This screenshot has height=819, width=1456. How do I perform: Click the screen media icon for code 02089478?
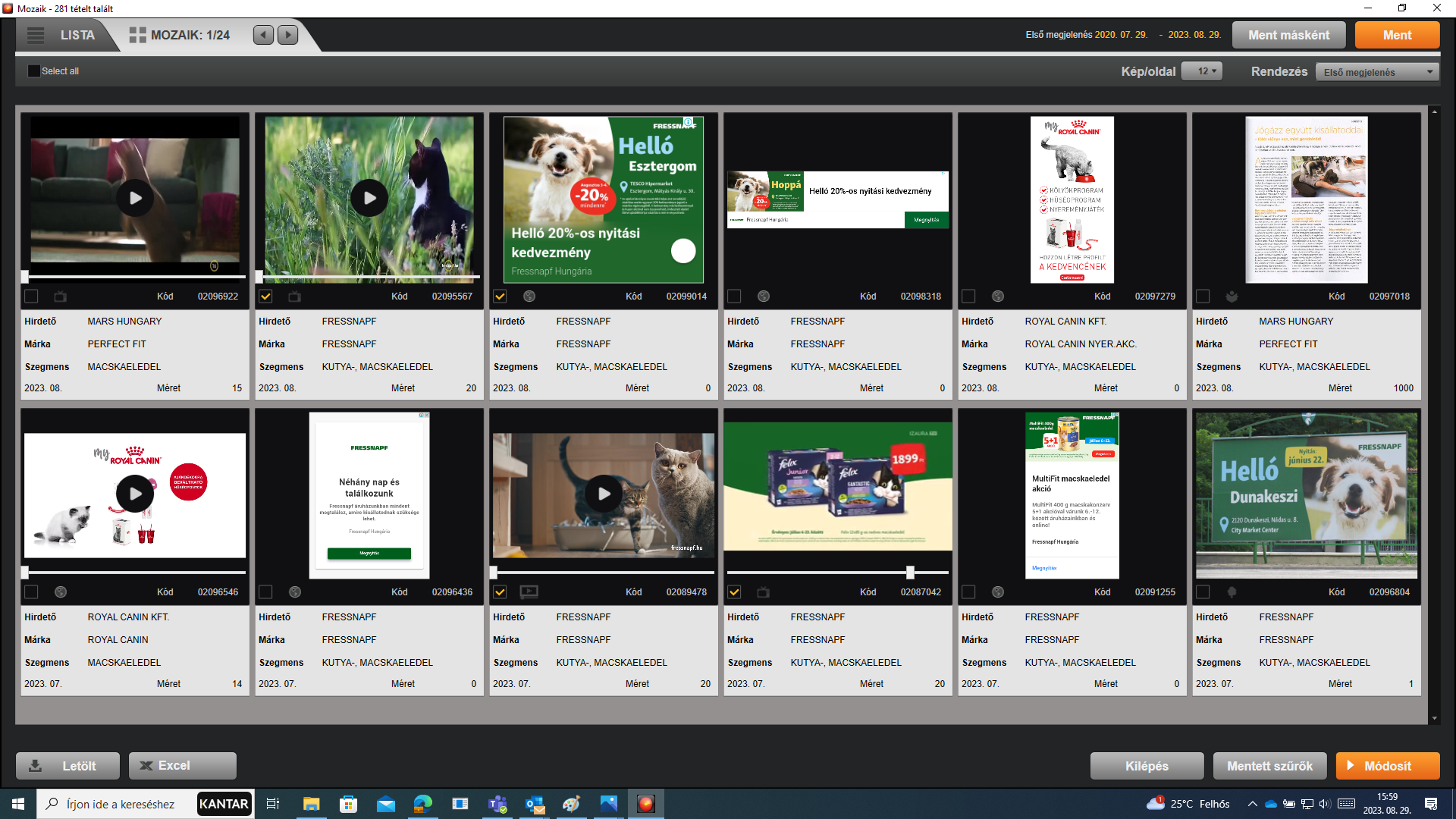[x=529, y=592]
